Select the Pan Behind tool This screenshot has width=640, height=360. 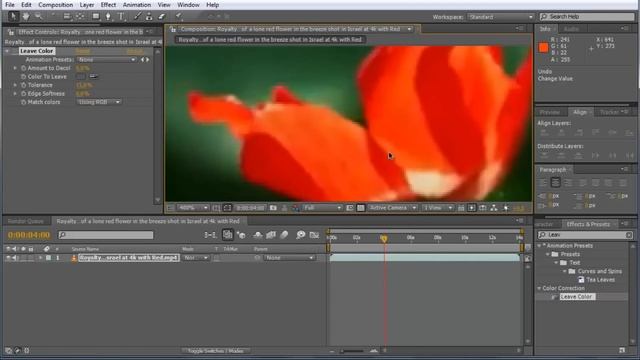click(x=80, y=16)
